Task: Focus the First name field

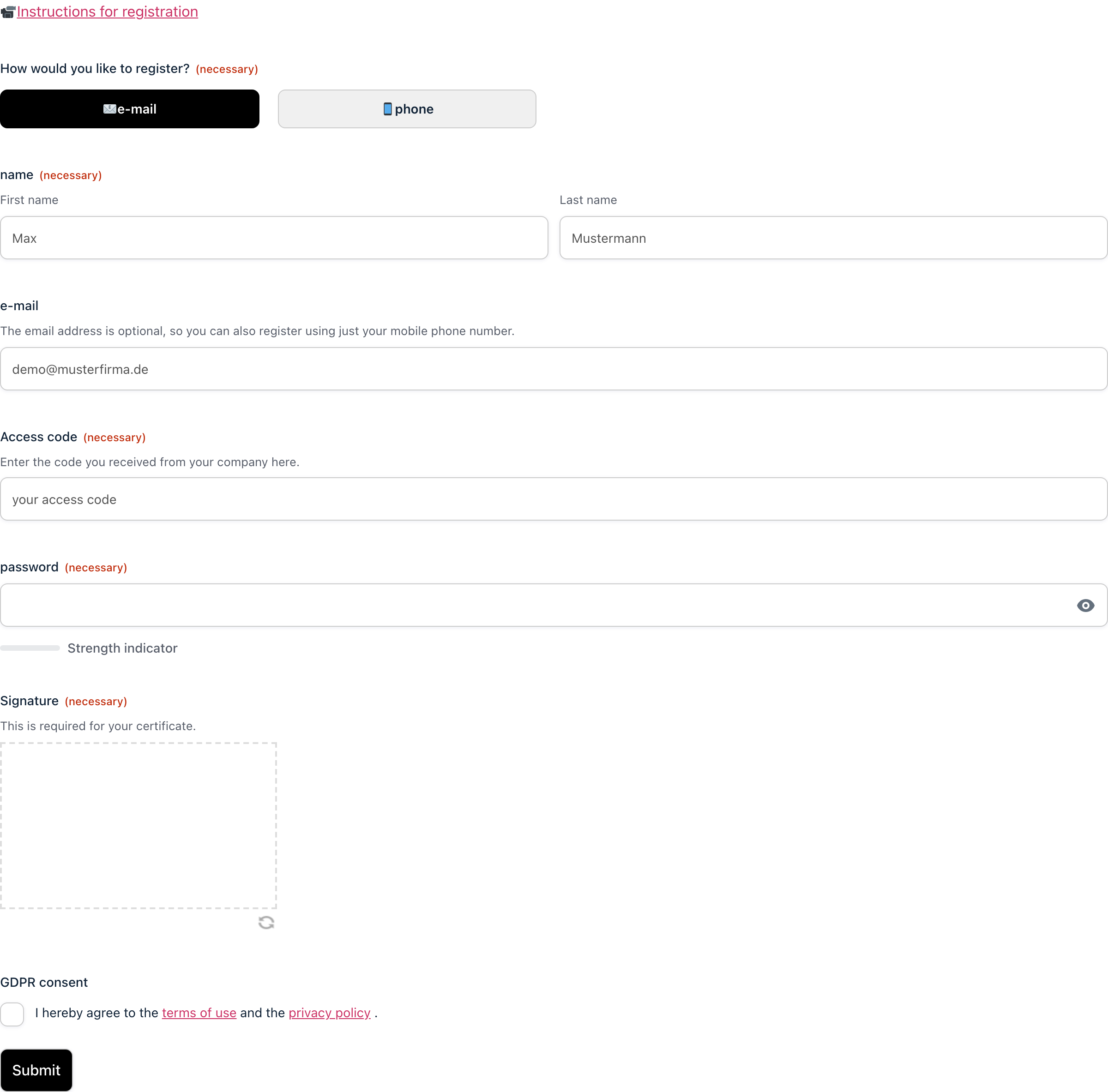Action: click(274, 238)
